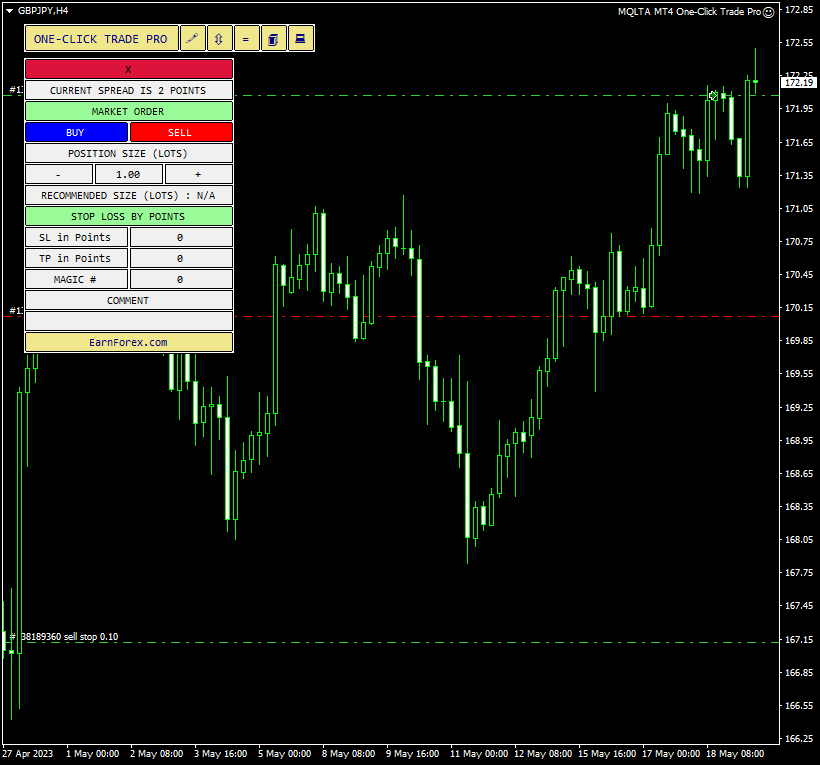Click the computer icon in the panel header
The height and width of the screenshot is (765, 820).
coord(300,39)
